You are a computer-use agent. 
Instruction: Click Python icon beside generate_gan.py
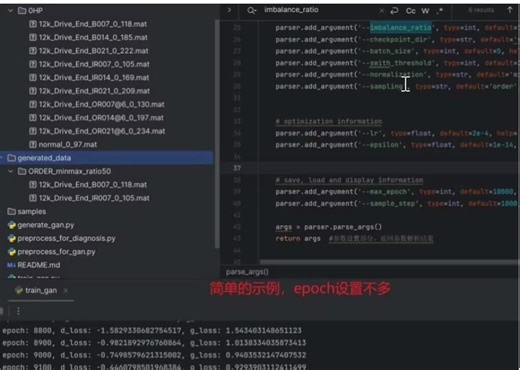(12, 225)
